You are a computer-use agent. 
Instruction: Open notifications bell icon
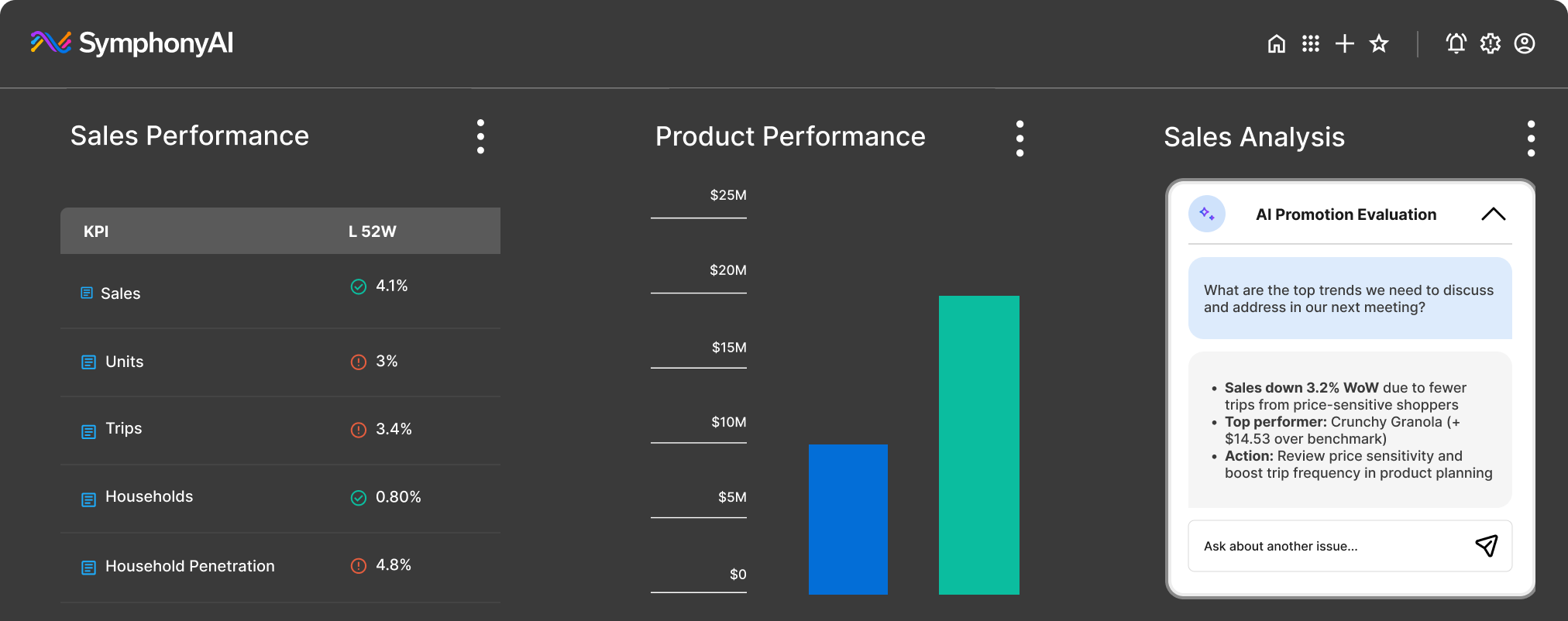tap(1456, 44)
